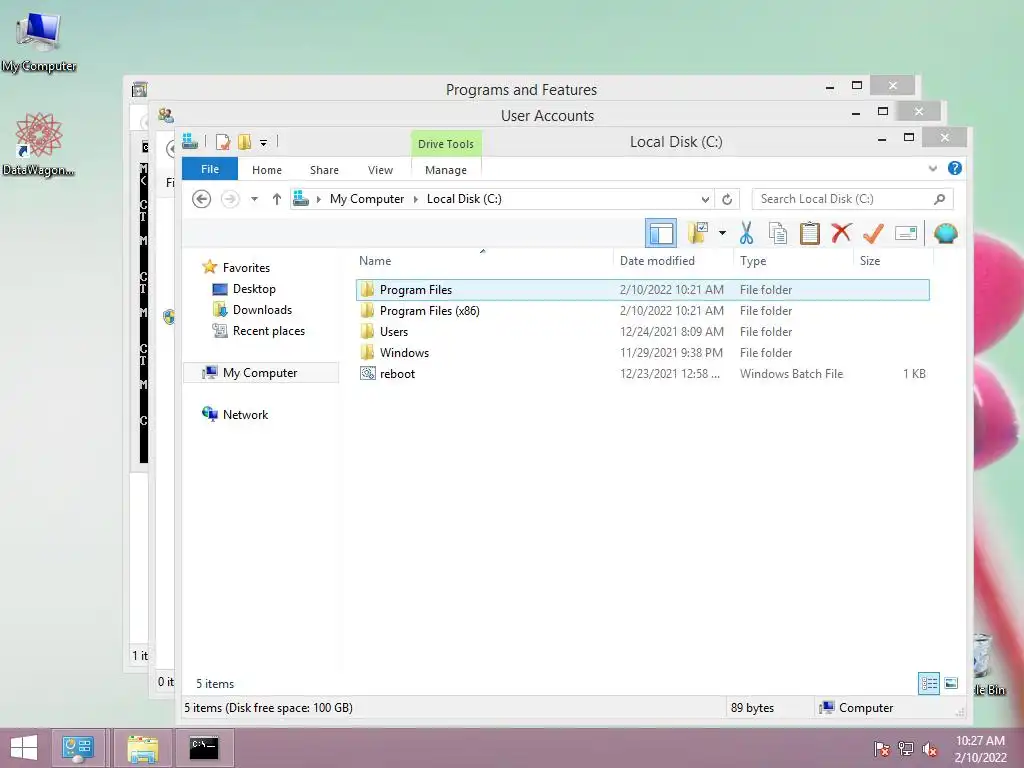The height and width of the screenshot is (768, 1024).
Task: Select the Drive Tools contextual tab
Action: click(x=446, y=144)
